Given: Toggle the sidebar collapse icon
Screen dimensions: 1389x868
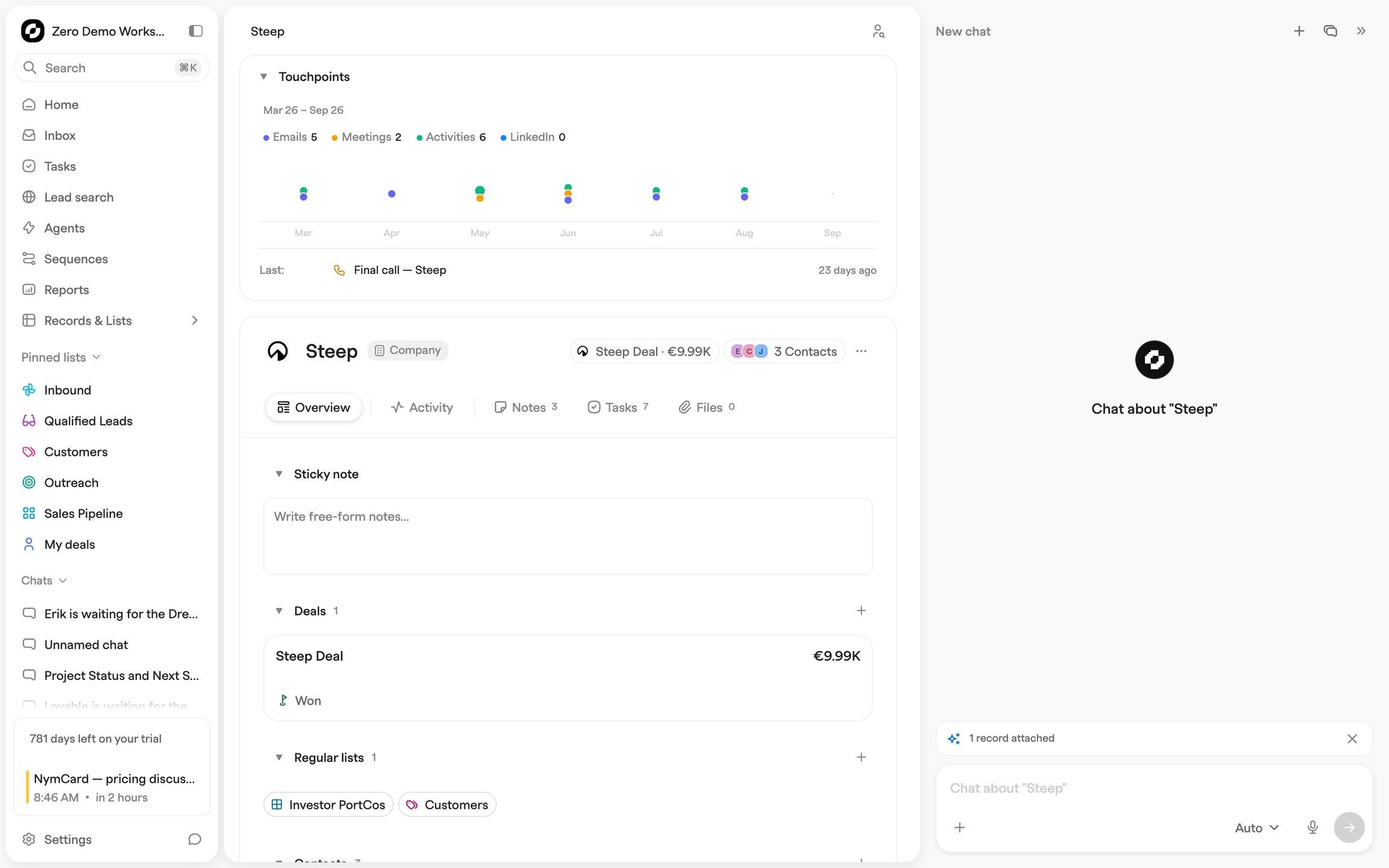Looking at the screenshot, I should point(195,31).
